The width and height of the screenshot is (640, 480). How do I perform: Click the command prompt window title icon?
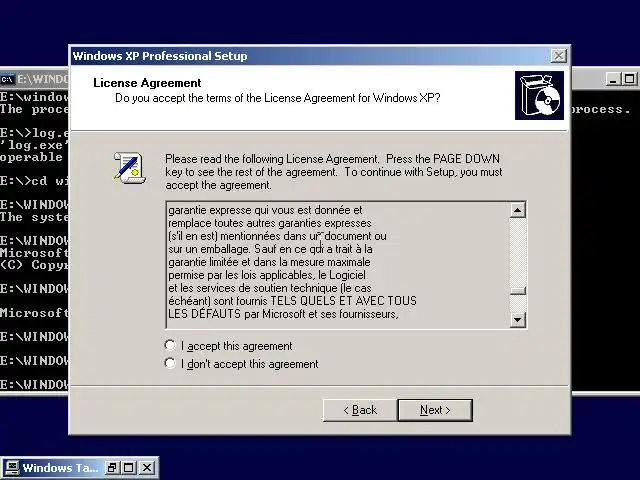coord(7,79)
